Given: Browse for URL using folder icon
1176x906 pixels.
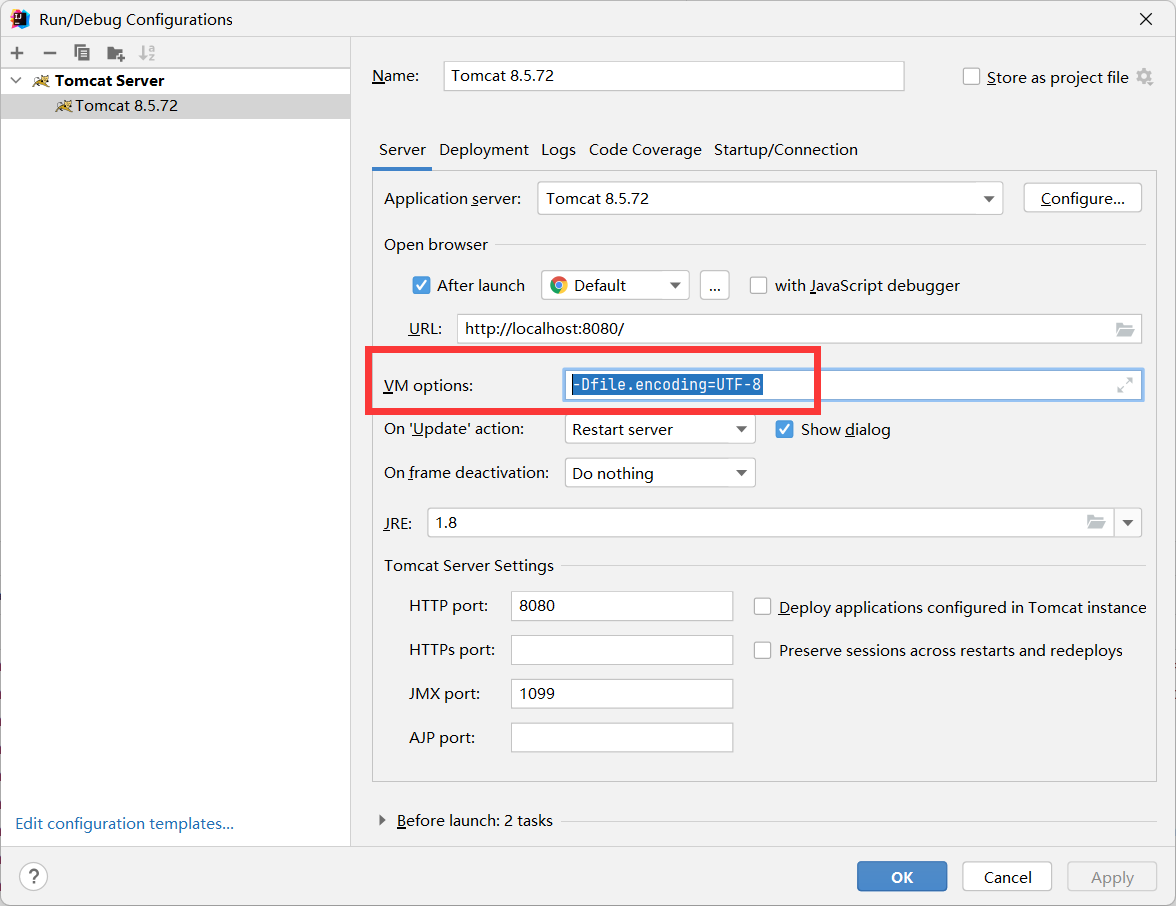Looking at the screenshot, I should point(1124,329).
